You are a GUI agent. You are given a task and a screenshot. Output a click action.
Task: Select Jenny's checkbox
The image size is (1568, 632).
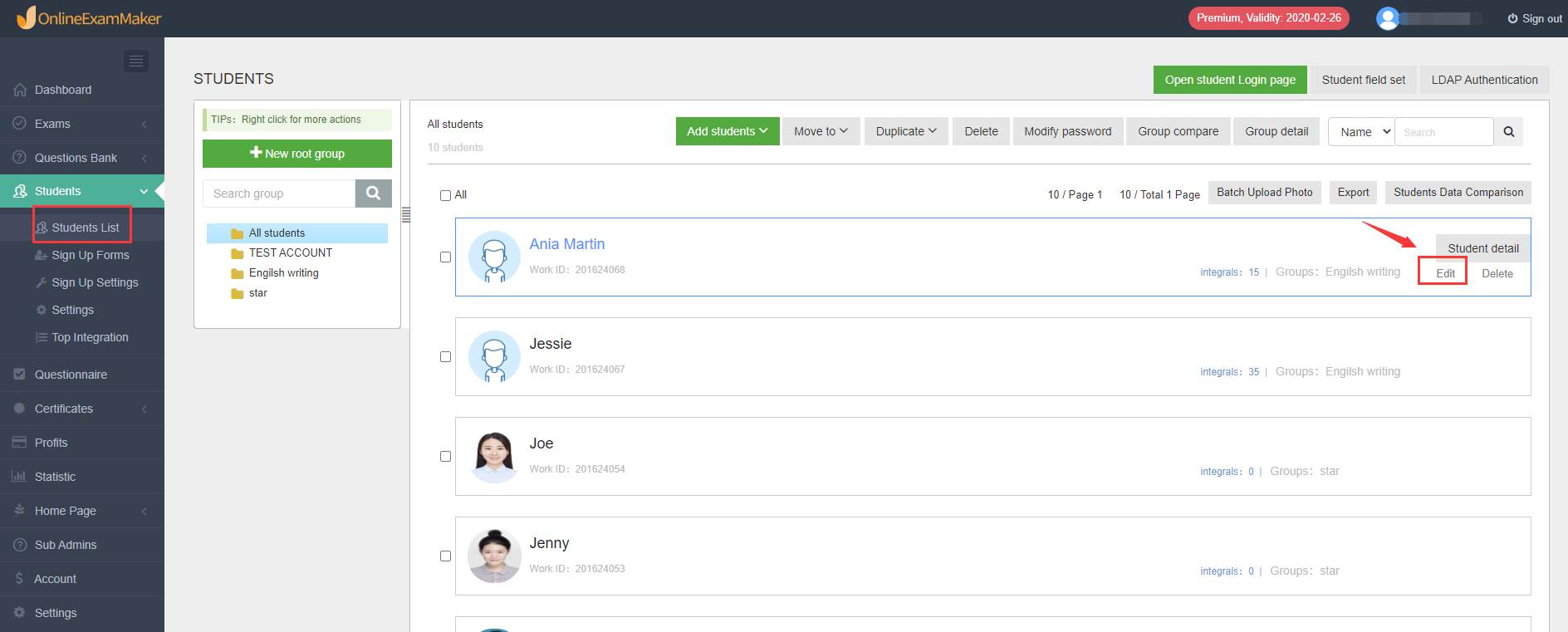coord(445,556)
